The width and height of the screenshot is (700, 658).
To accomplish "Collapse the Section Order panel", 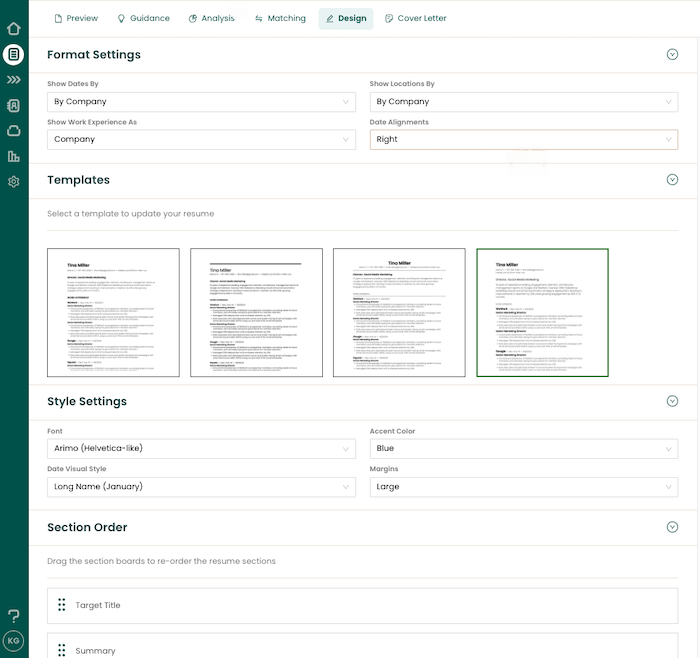I will pos(672,527).
